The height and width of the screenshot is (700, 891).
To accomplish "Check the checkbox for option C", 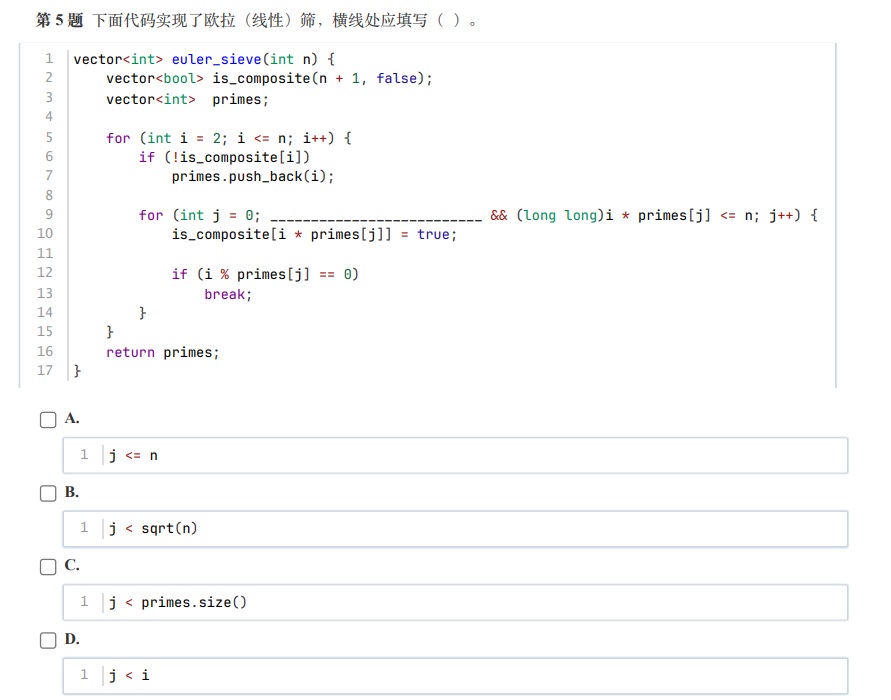I will pos(48,566).
